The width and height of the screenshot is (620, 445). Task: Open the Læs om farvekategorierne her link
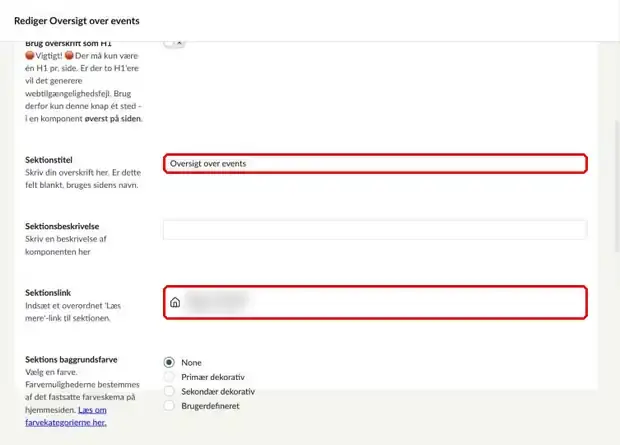click(66, 416)
